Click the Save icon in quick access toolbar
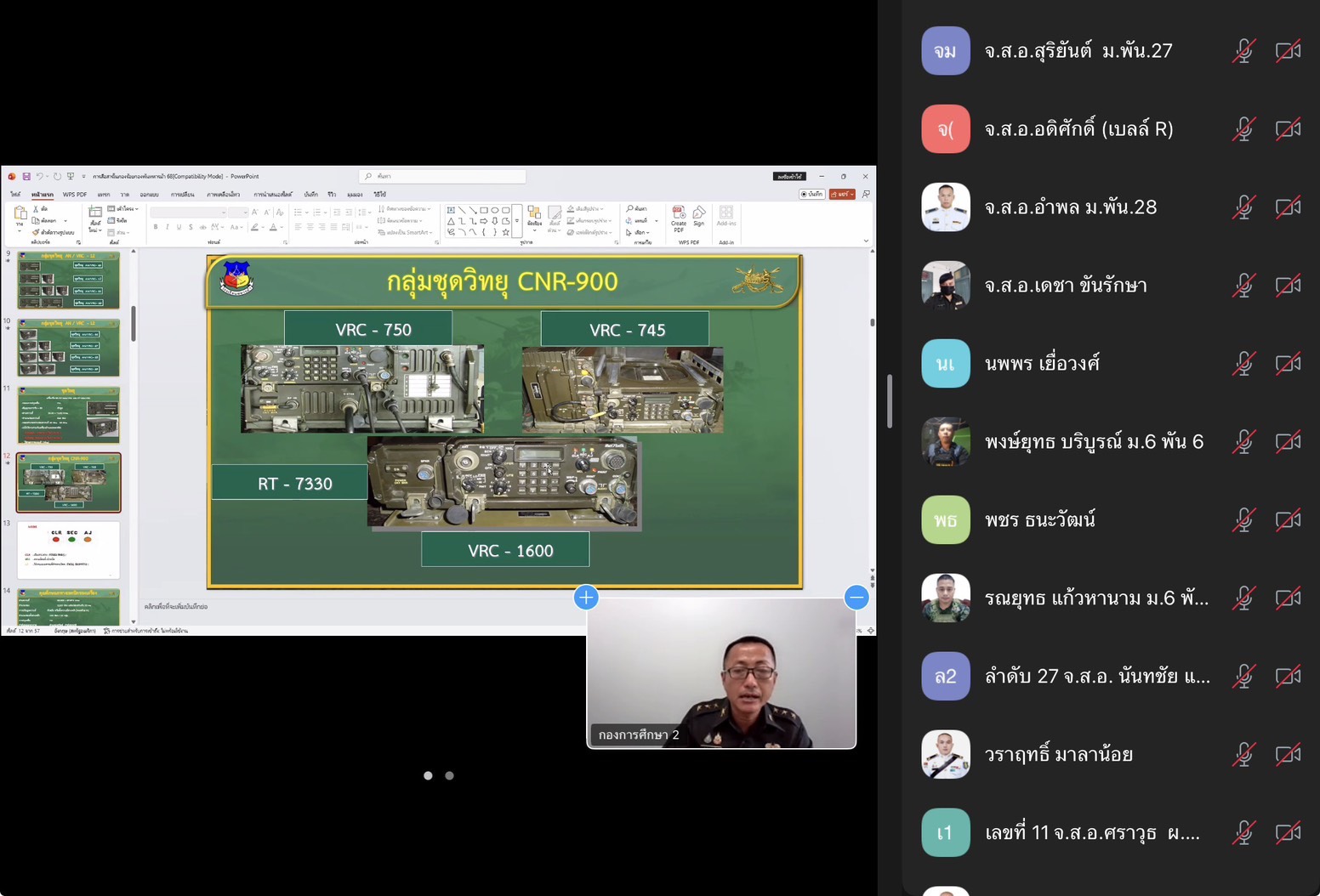This screenshot has height=896, width=1320. click(26, 177)
